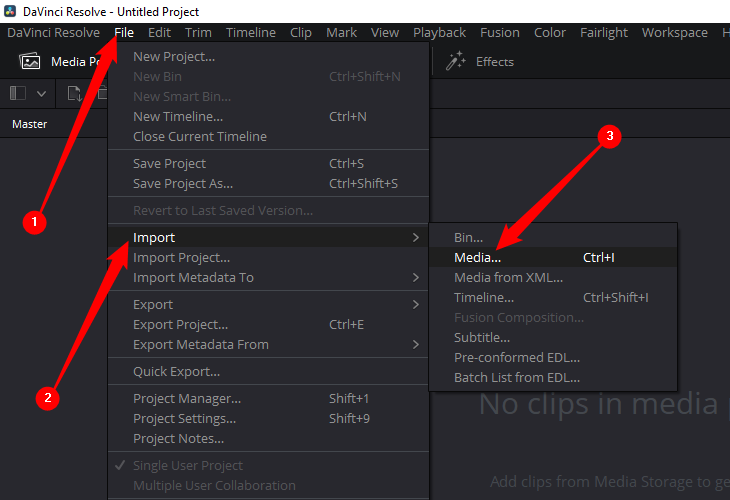Expand Export Metadata From submenu

[268, 345]
